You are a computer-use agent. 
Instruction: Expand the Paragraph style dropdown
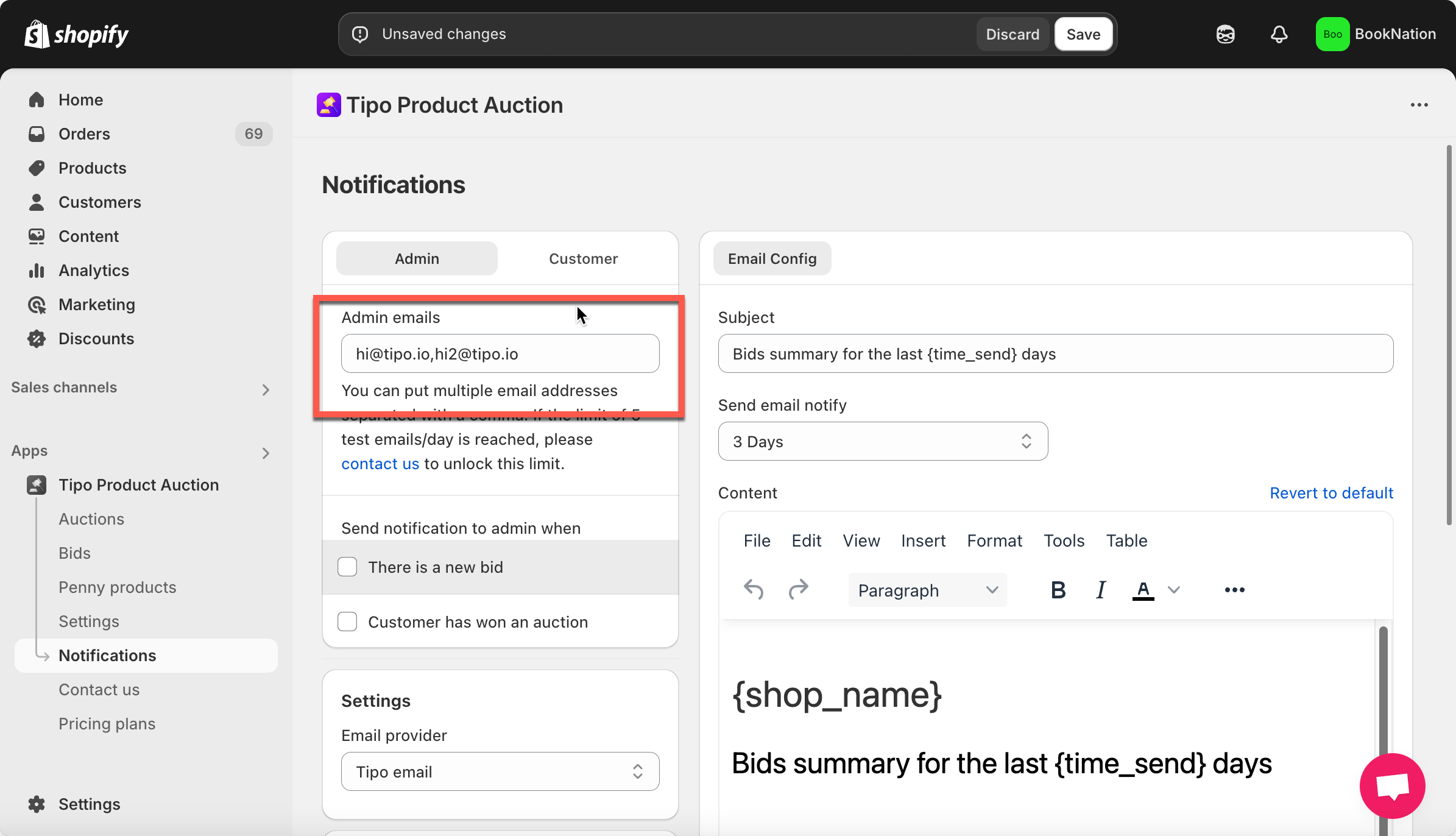(x=927, y=590)
